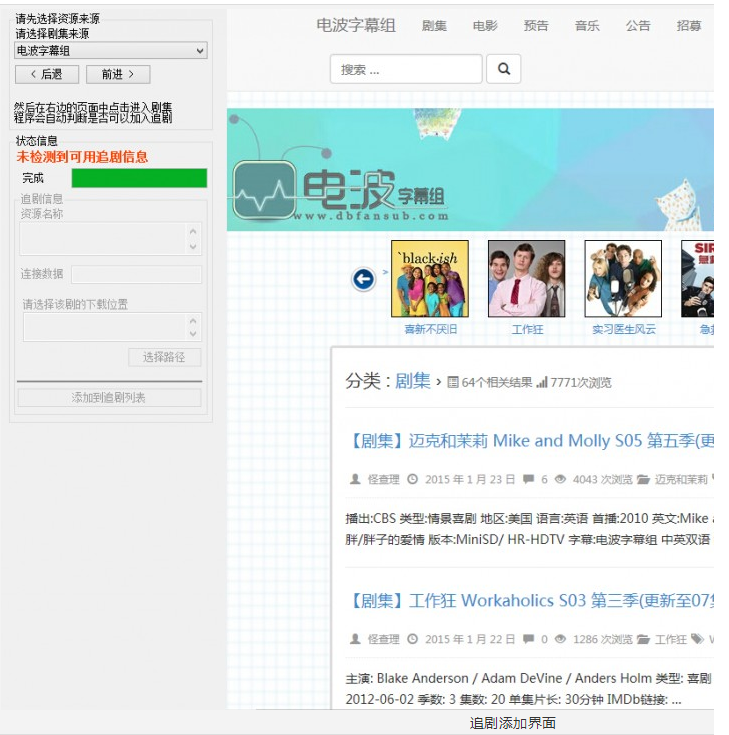Click the 喜新不厌旧 caption link
The image size is (729, 735).
coord(430,330)
